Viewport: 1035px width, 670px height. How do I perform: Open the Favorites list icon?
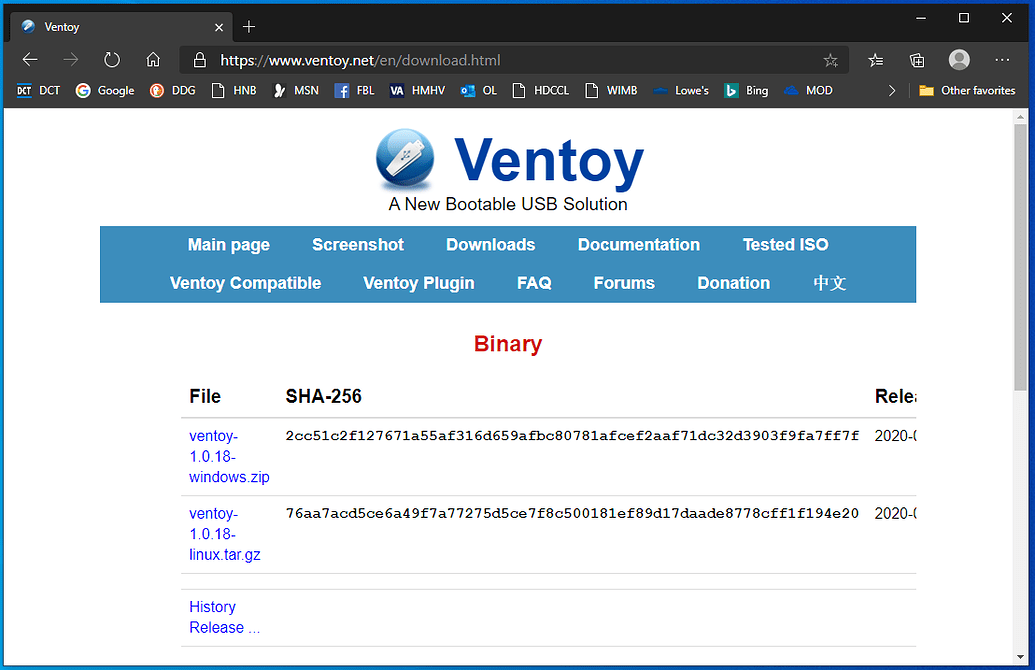click(x=876, y=61)
